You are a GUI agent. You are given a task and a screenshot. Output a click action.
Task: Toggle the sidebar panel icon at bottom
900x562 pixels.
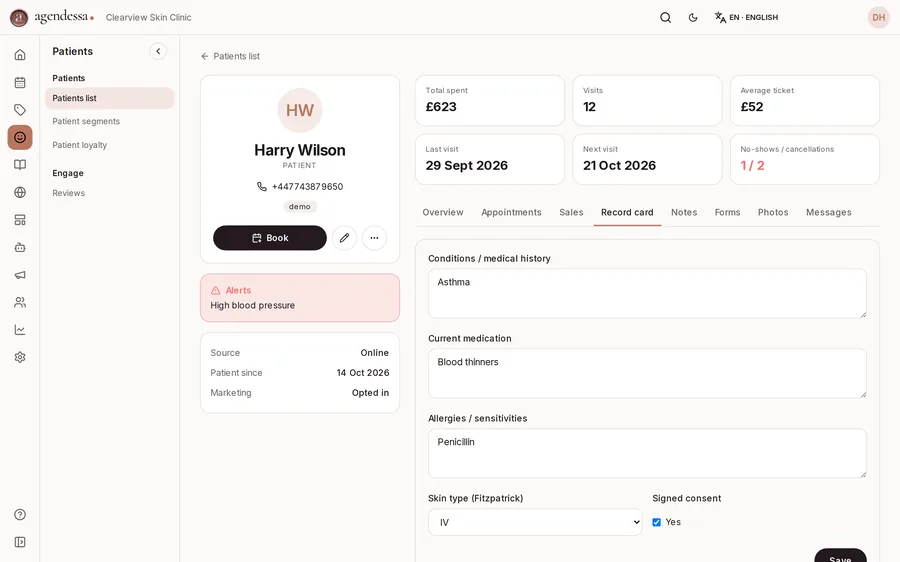[x=20, y=542]
